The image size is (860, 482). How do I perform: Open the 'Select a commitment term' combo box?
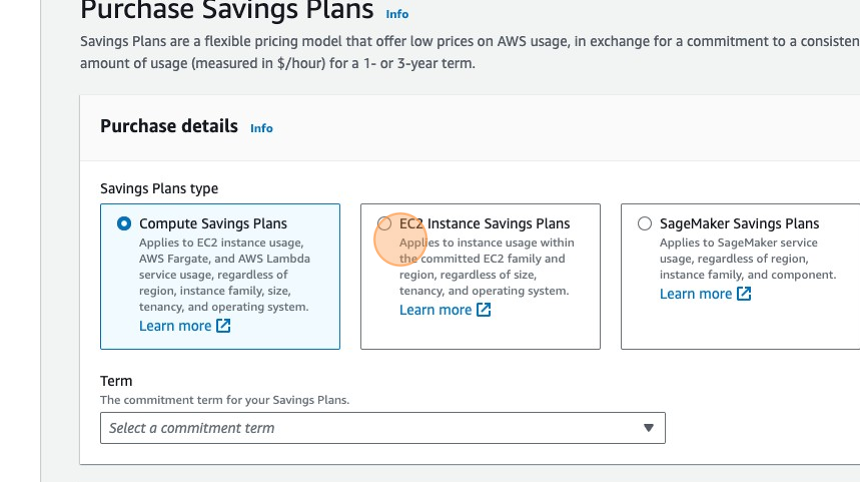pyautogui.click(x=382, y=428)
